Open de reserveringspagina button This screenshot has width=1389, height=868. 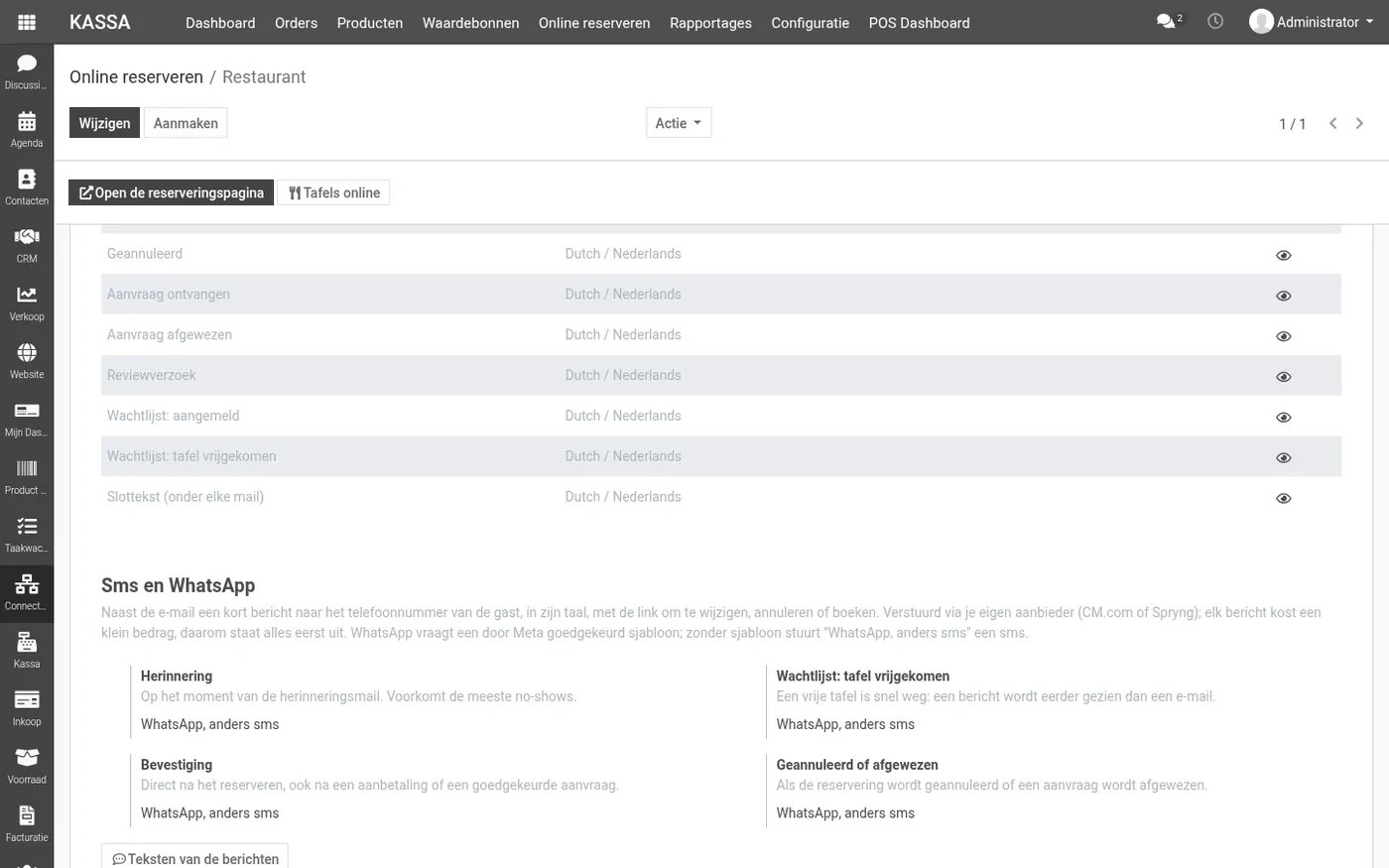tap(171, 192)
